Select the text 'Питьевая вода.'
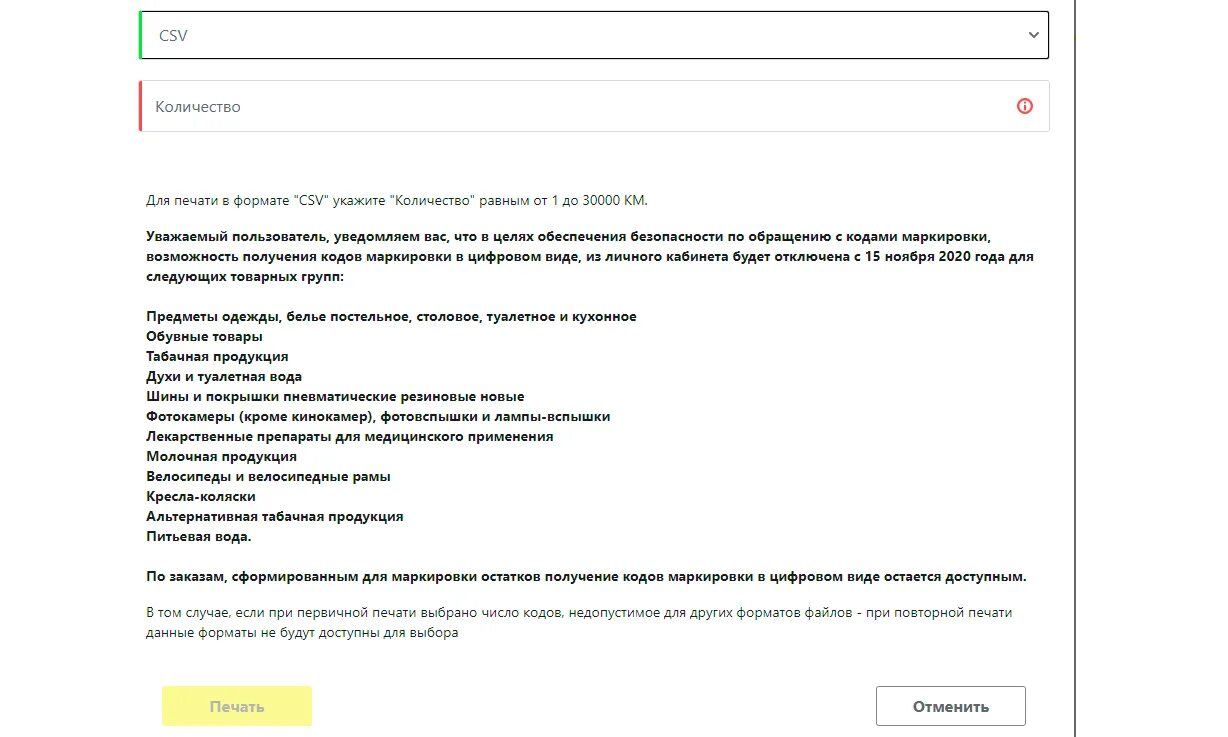The image size is (1228, 737). (199, 536)
